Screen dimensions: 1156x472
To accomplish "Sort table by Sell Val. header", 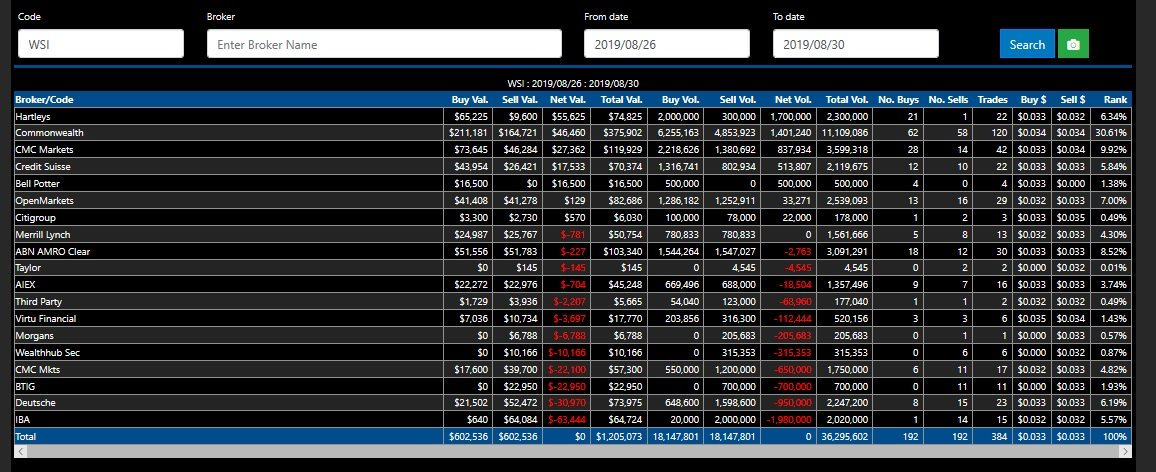I will (520, 100).
